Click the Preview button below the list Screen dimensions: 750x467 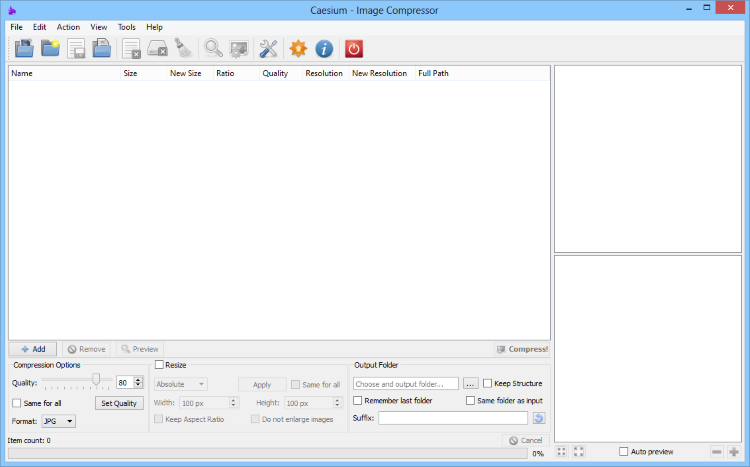(x=140, y=349)
